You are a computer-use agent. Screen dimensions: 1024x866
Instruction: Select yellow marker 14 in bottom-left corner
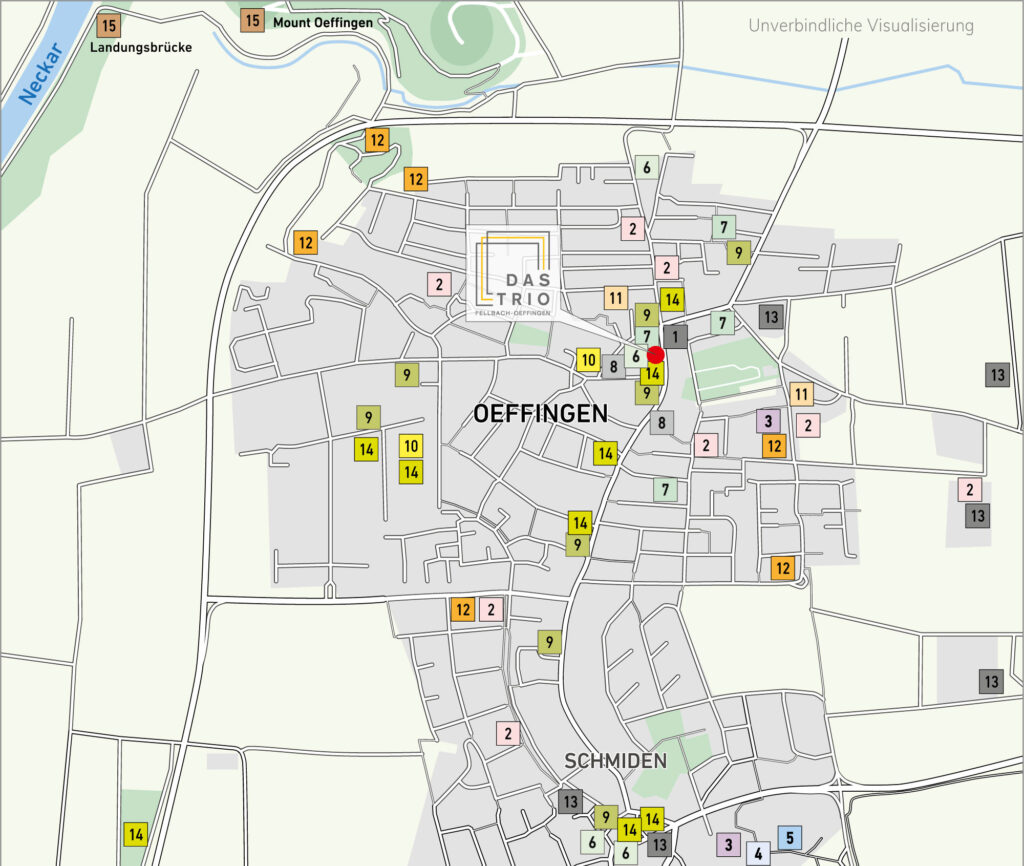click(x=136, y=833)
